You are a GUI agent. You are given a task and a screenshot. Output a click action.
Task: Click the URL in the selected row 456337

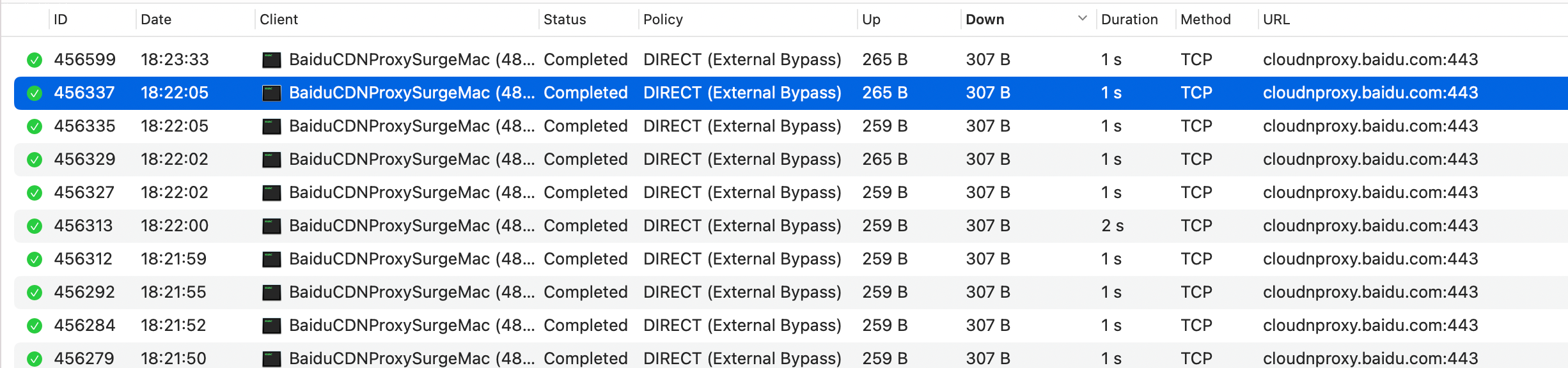click(1370, 93)
